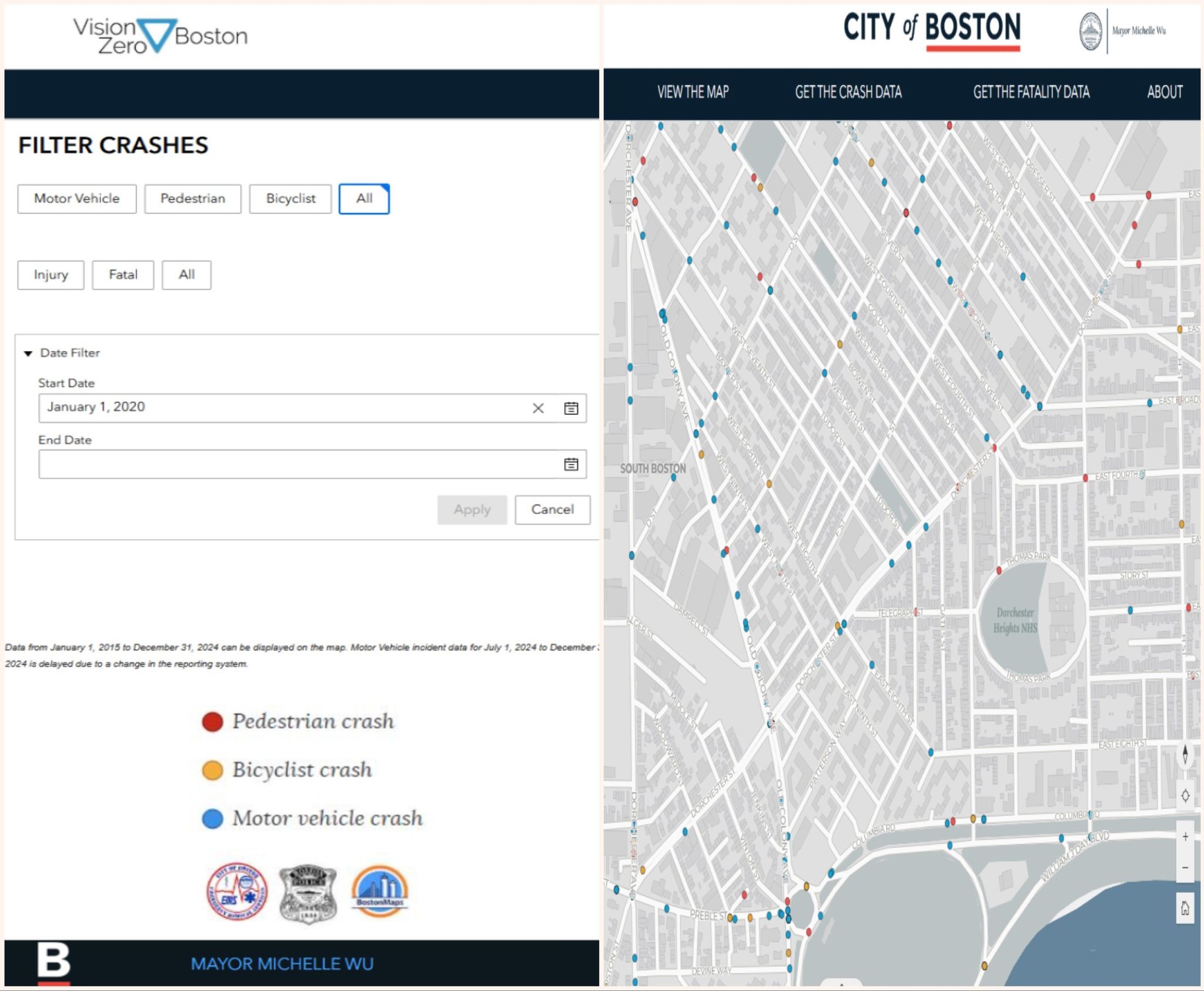The image size is (1204, 991).
Task: Click the find my location icon
Action: 1185,796
